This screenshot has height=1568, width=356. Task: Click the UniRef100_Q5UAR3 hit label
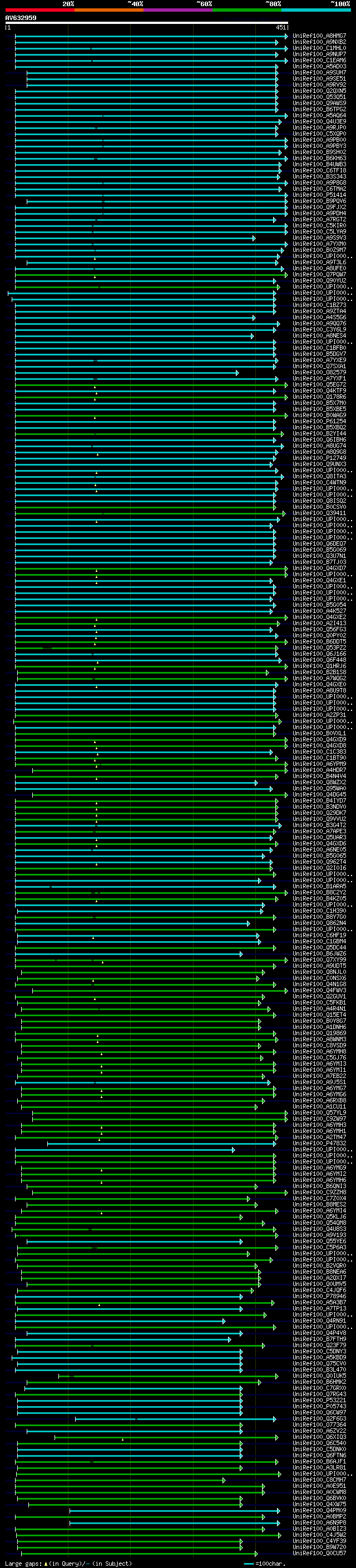(319, 838)
